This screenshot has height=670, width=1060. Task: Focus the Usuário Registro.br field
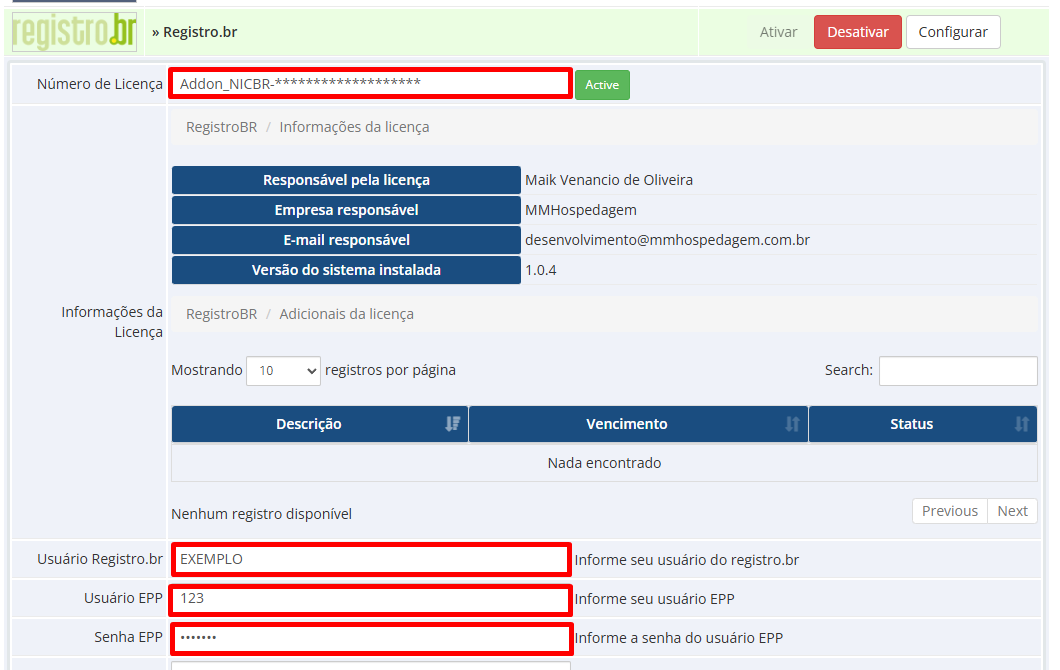[x=370, y=559]
